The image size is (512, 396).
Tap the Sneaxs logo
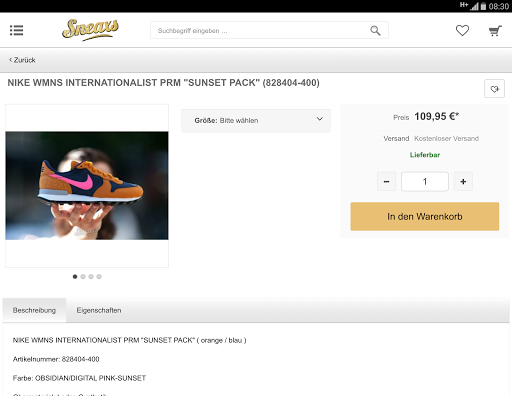90,30
